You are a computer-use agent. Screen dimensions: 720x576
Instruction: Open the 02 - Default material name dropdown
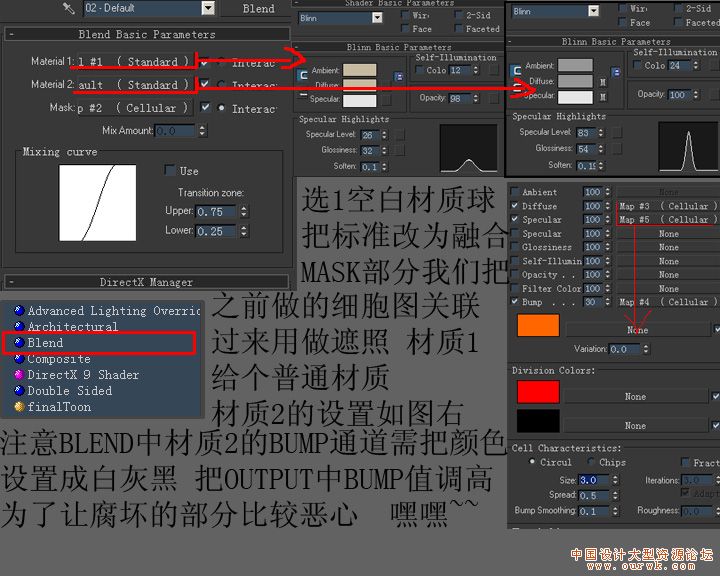tap(208, 9)
